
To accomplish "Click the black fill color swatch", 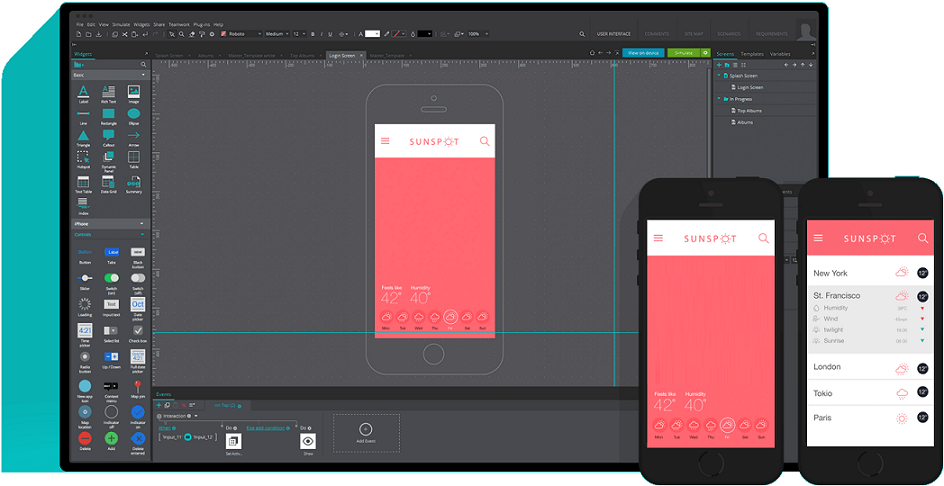I will tap(425, 34).
